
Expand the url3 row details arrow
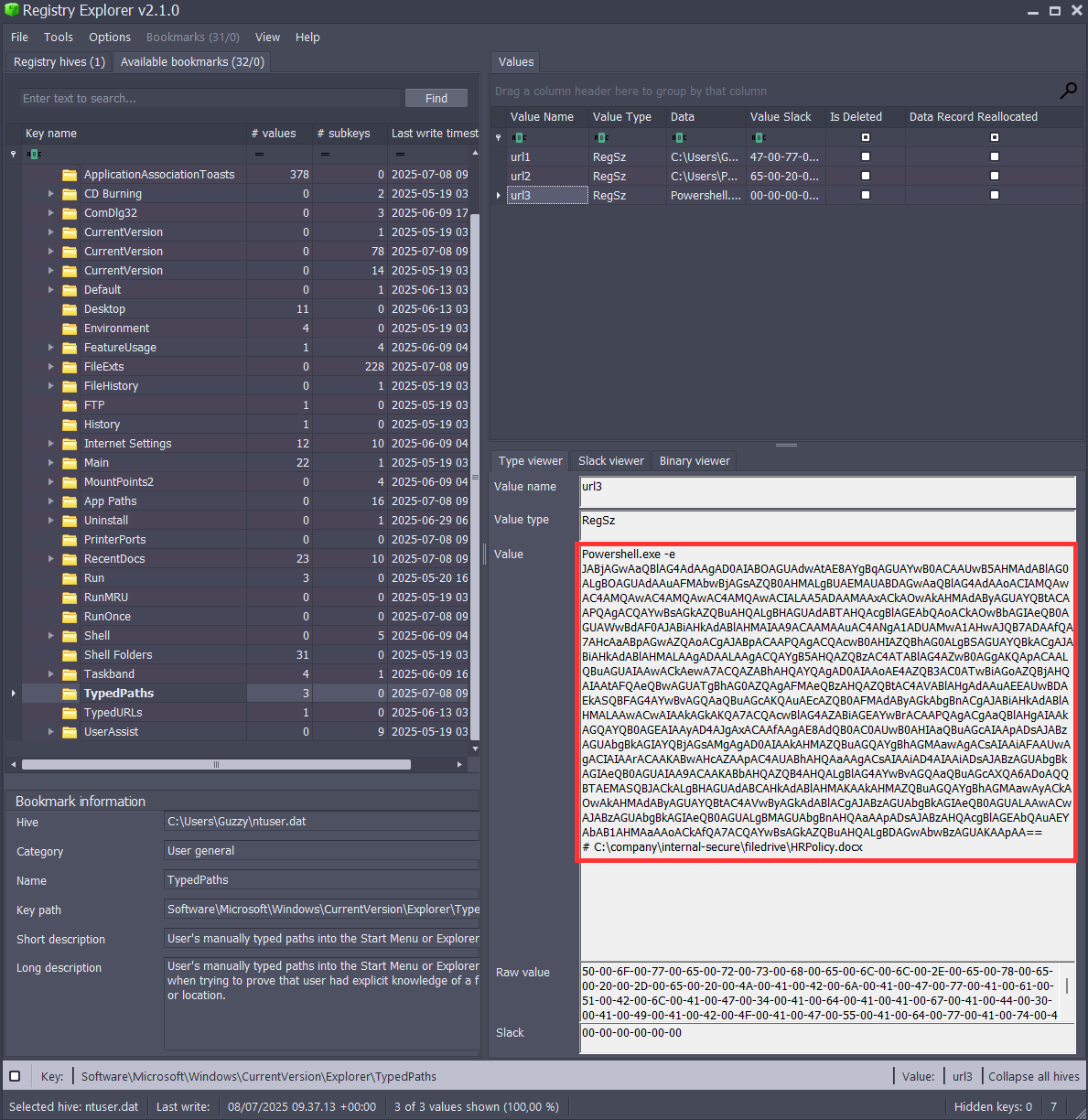[x=498, y=195]
